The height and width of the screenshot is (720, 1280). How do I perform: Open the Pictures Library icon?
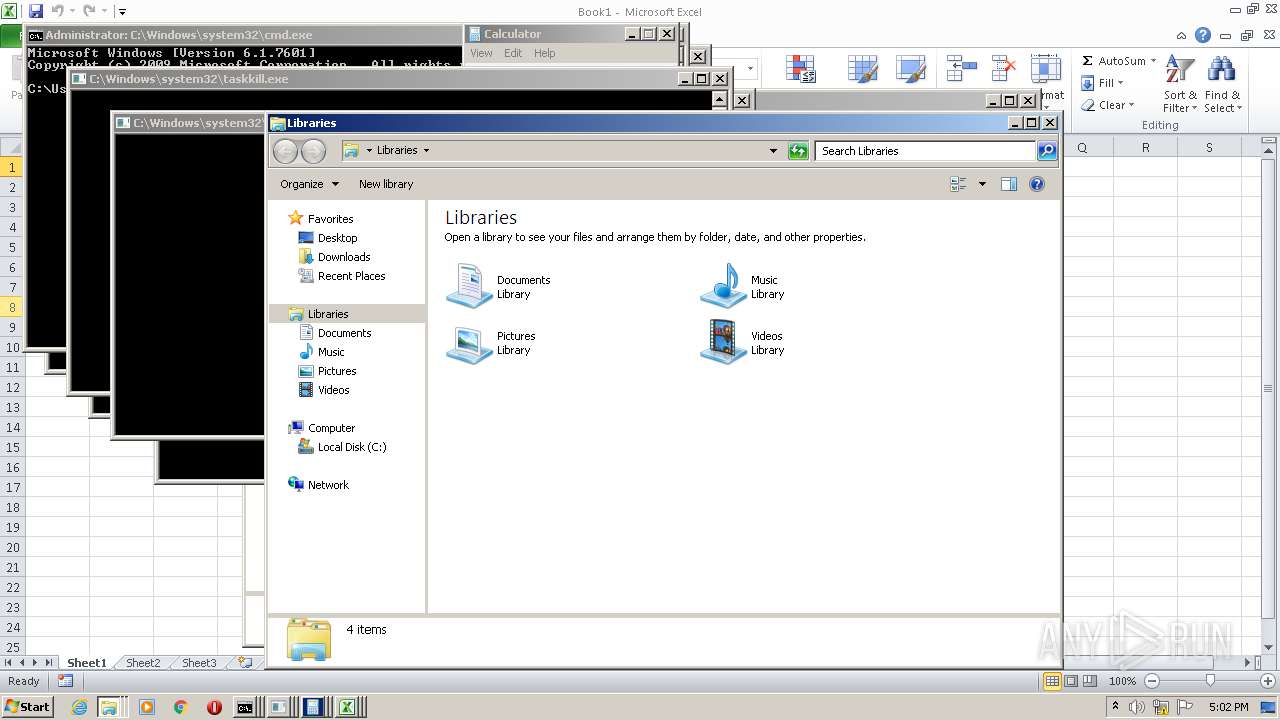(470, 343)
